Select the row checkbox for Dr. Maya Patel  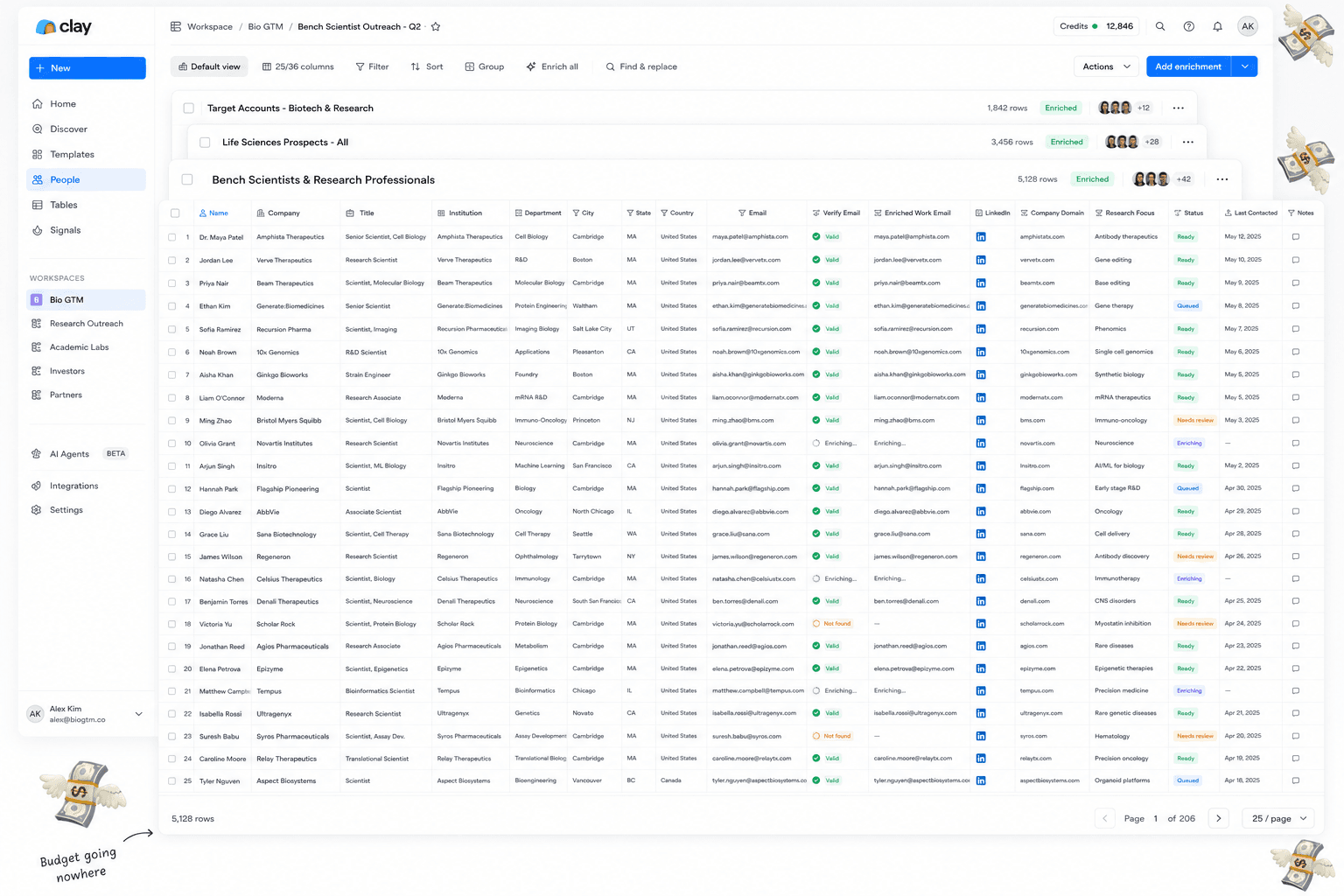pos(171,237)
